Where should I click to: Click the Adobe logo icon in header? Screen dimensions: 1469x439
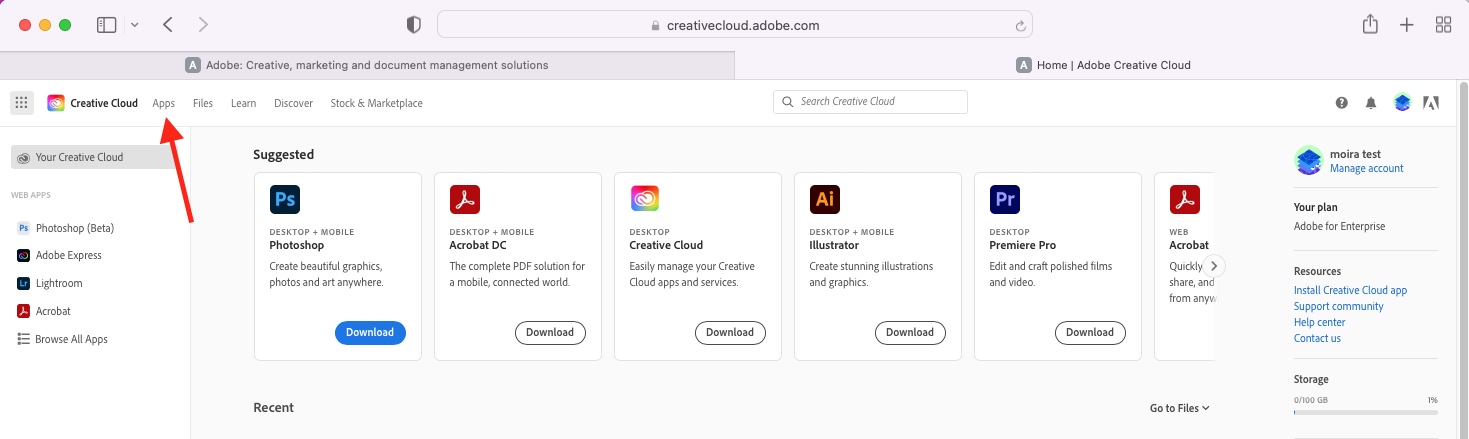coord(1431,102)
